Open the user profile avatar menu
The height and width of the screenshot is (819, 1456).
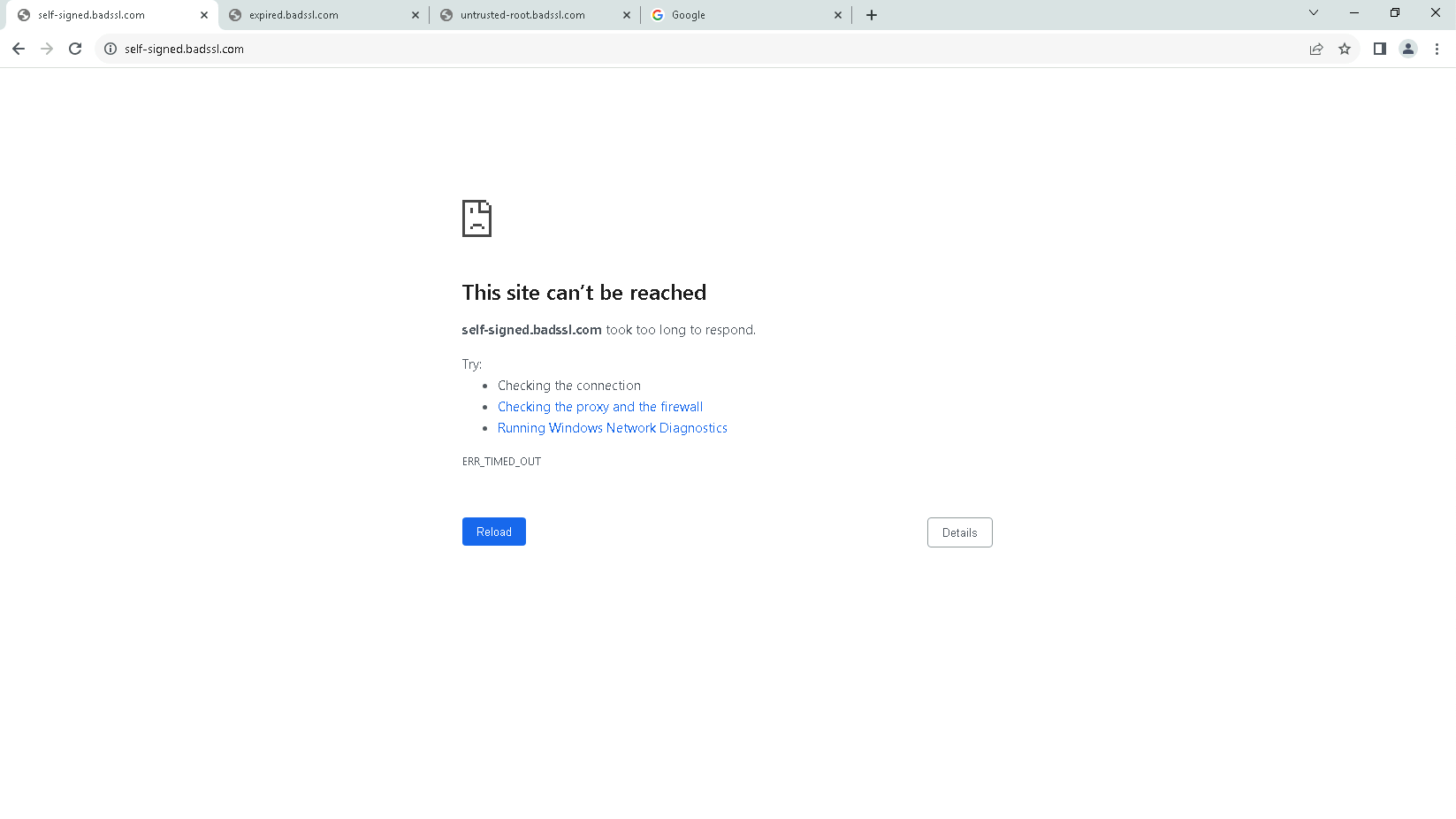pyautogui.click(x=1408, y=49)
